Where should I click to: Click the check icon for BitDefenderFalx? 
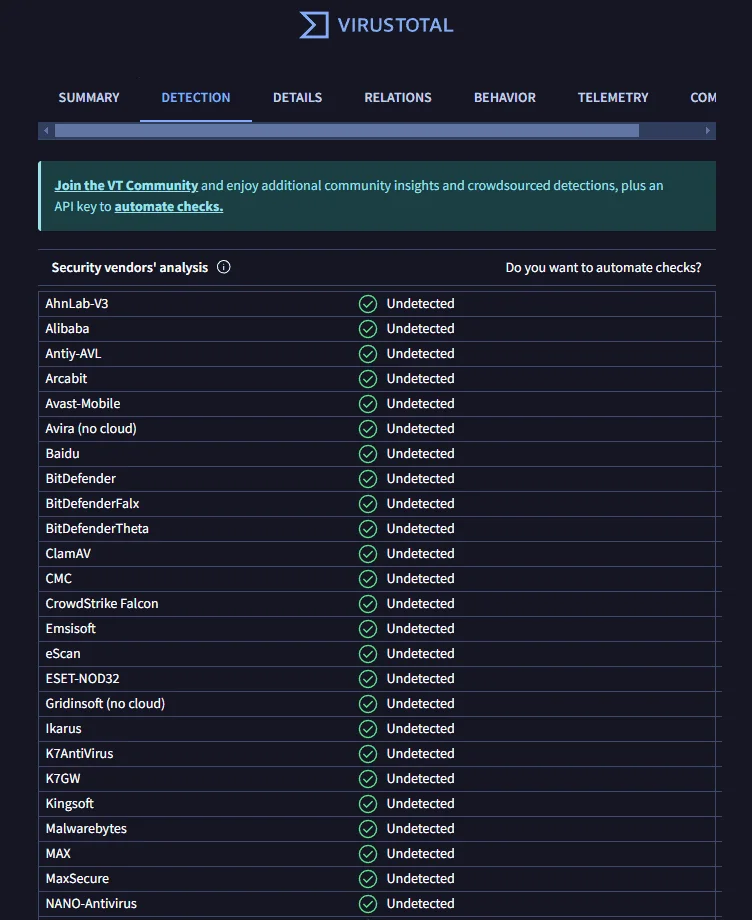368,504
